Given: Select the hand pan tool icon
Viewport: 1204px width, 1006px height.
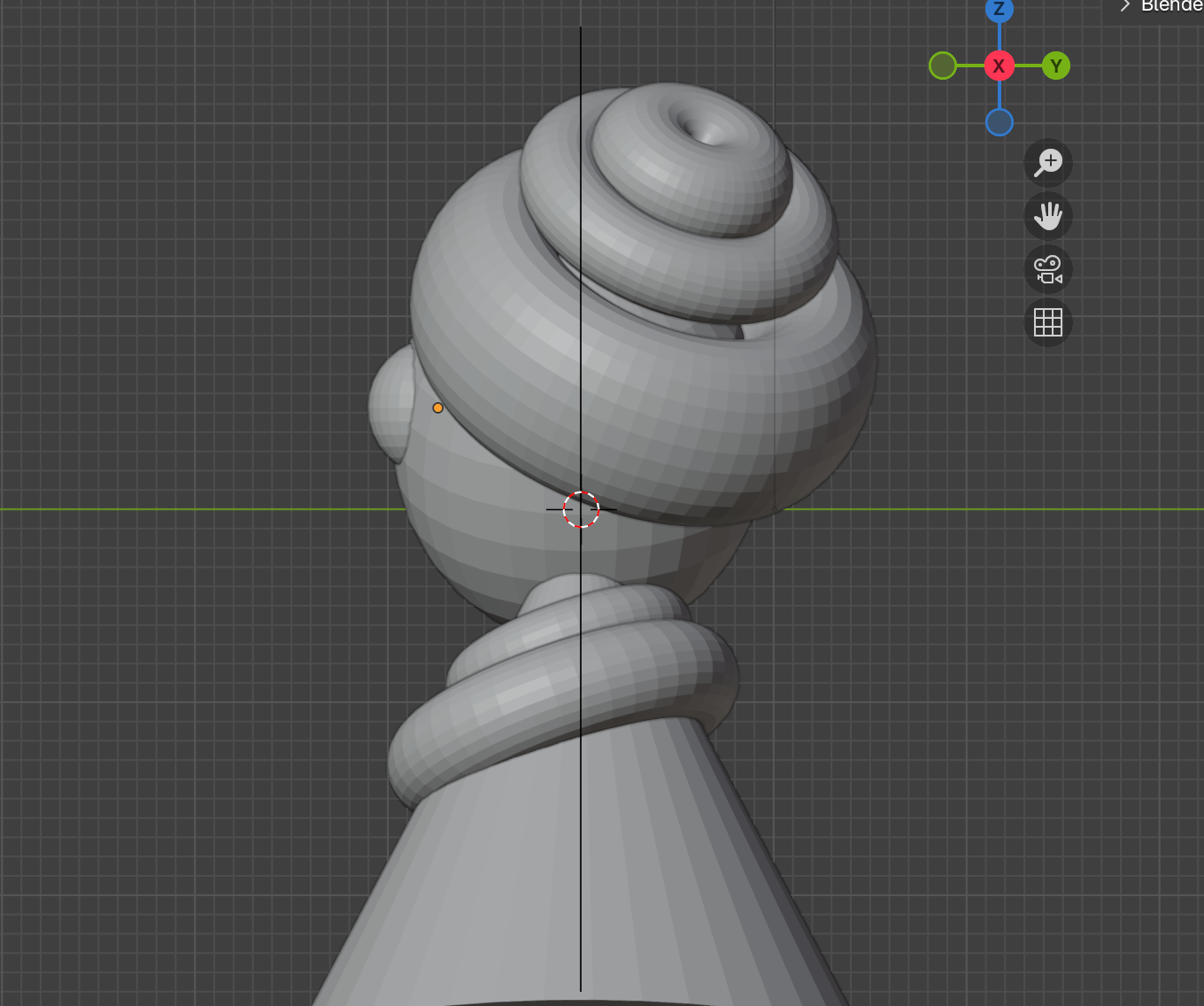Looking at the screenshot, I should [x=1048, y=216].
